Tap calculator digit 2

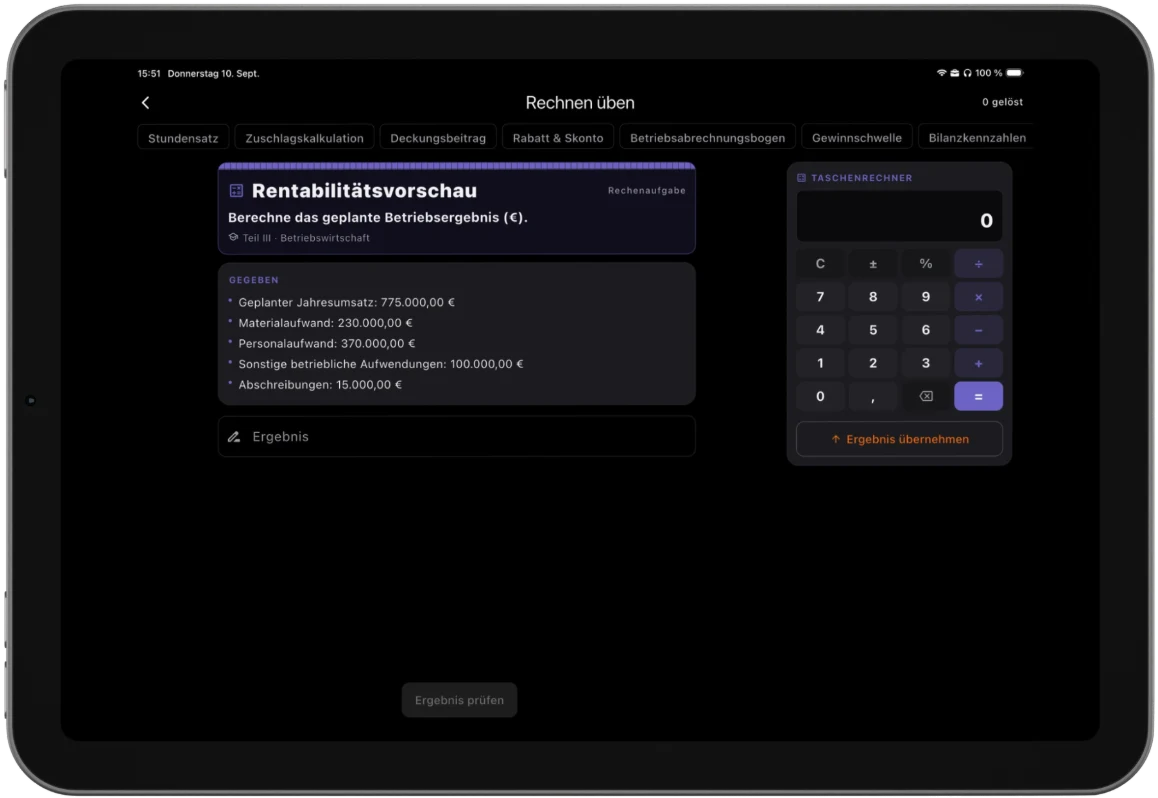tap(873, 363)
